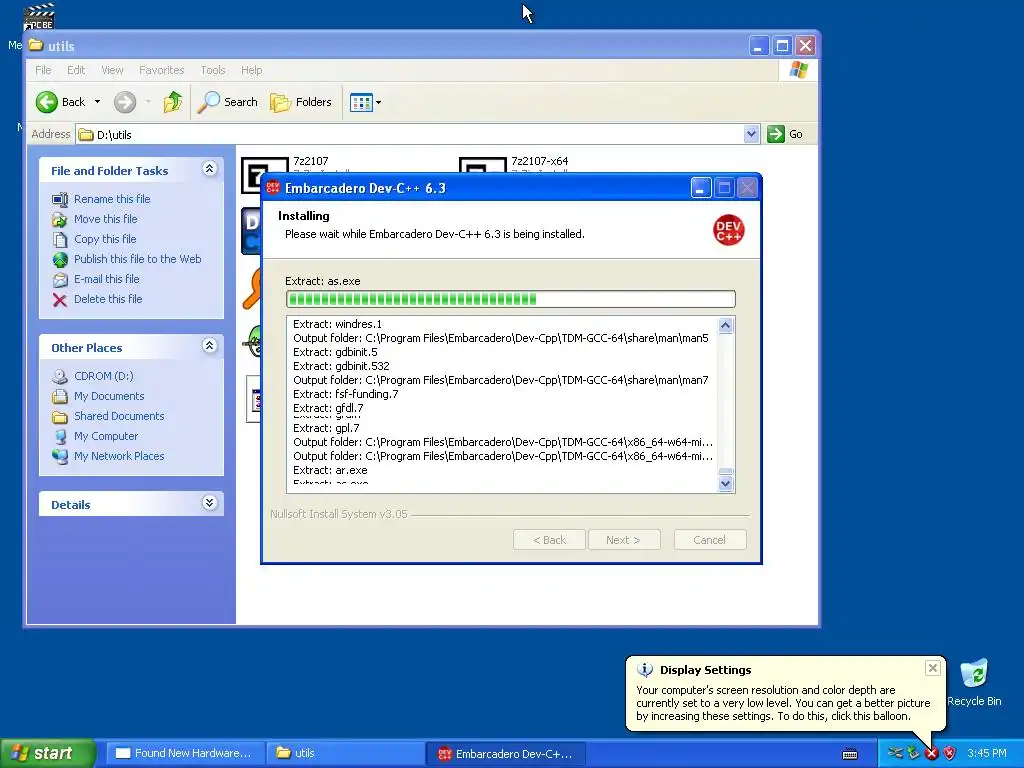Click Move this file
1024x768 pixels.
click(x=106, y=219)
